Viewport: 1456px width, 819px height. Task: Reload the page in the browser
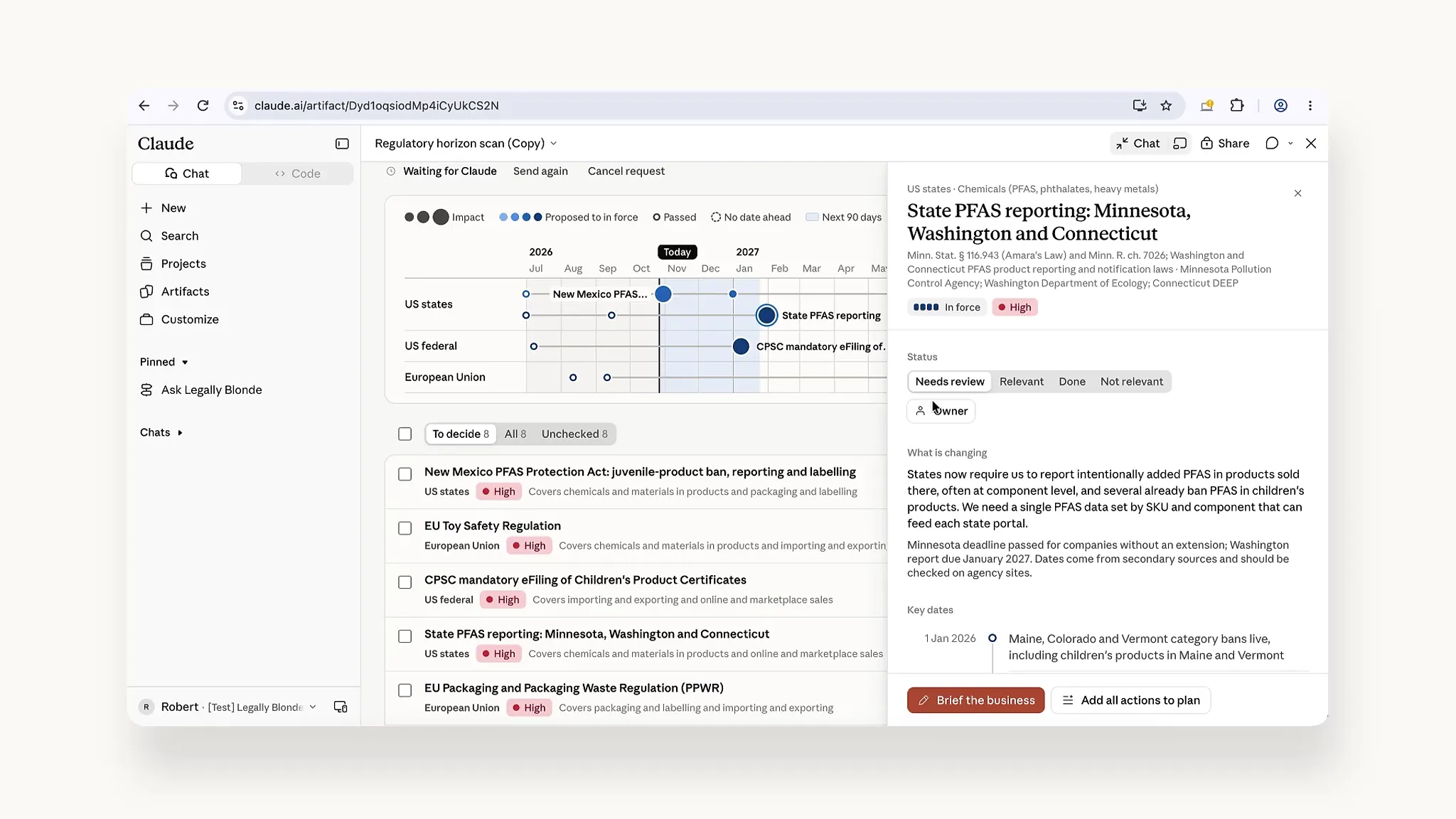(x=203, y=106)
